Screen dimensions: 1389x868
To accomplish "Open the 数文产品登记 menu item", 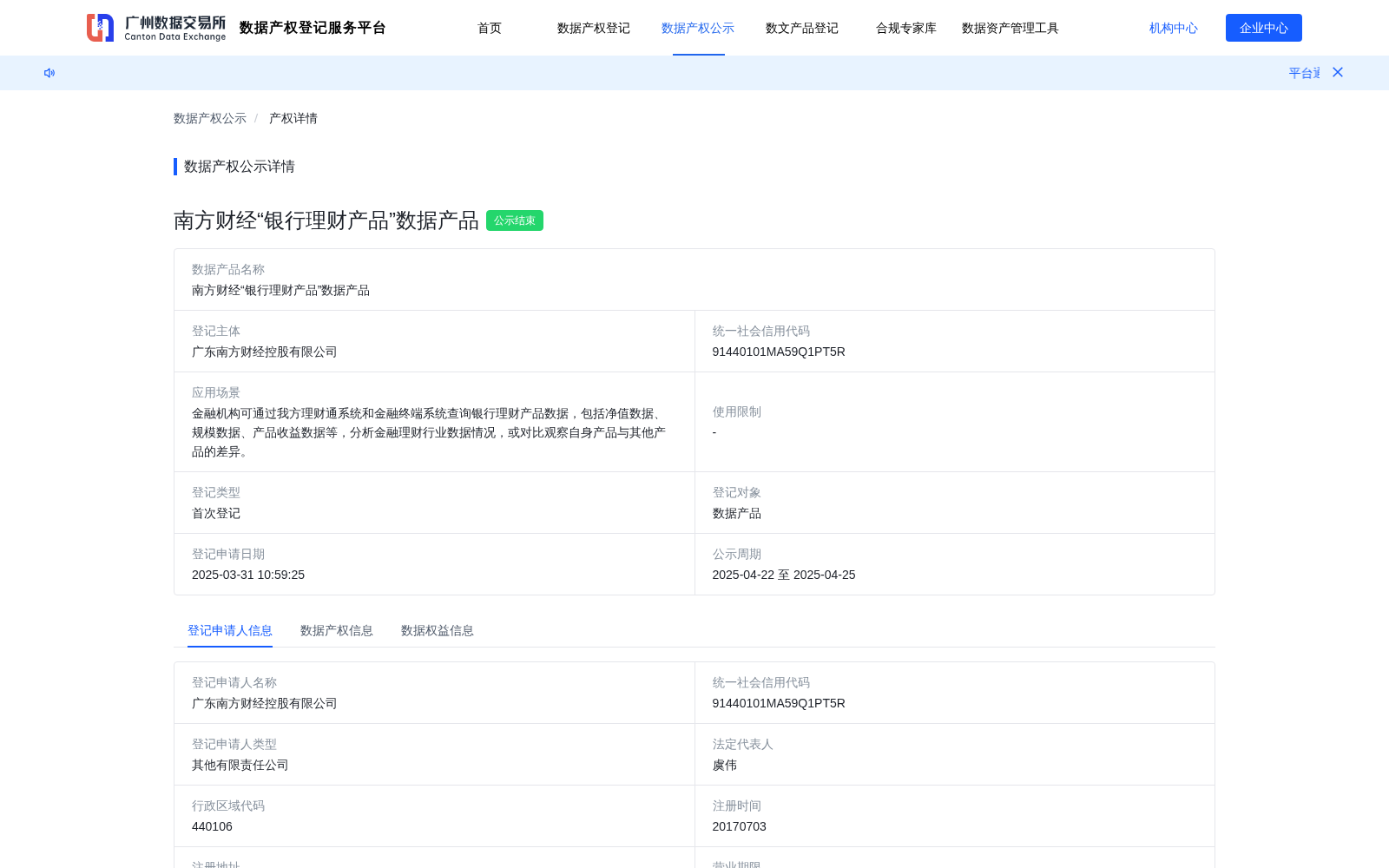I will [x=802, y=28].
